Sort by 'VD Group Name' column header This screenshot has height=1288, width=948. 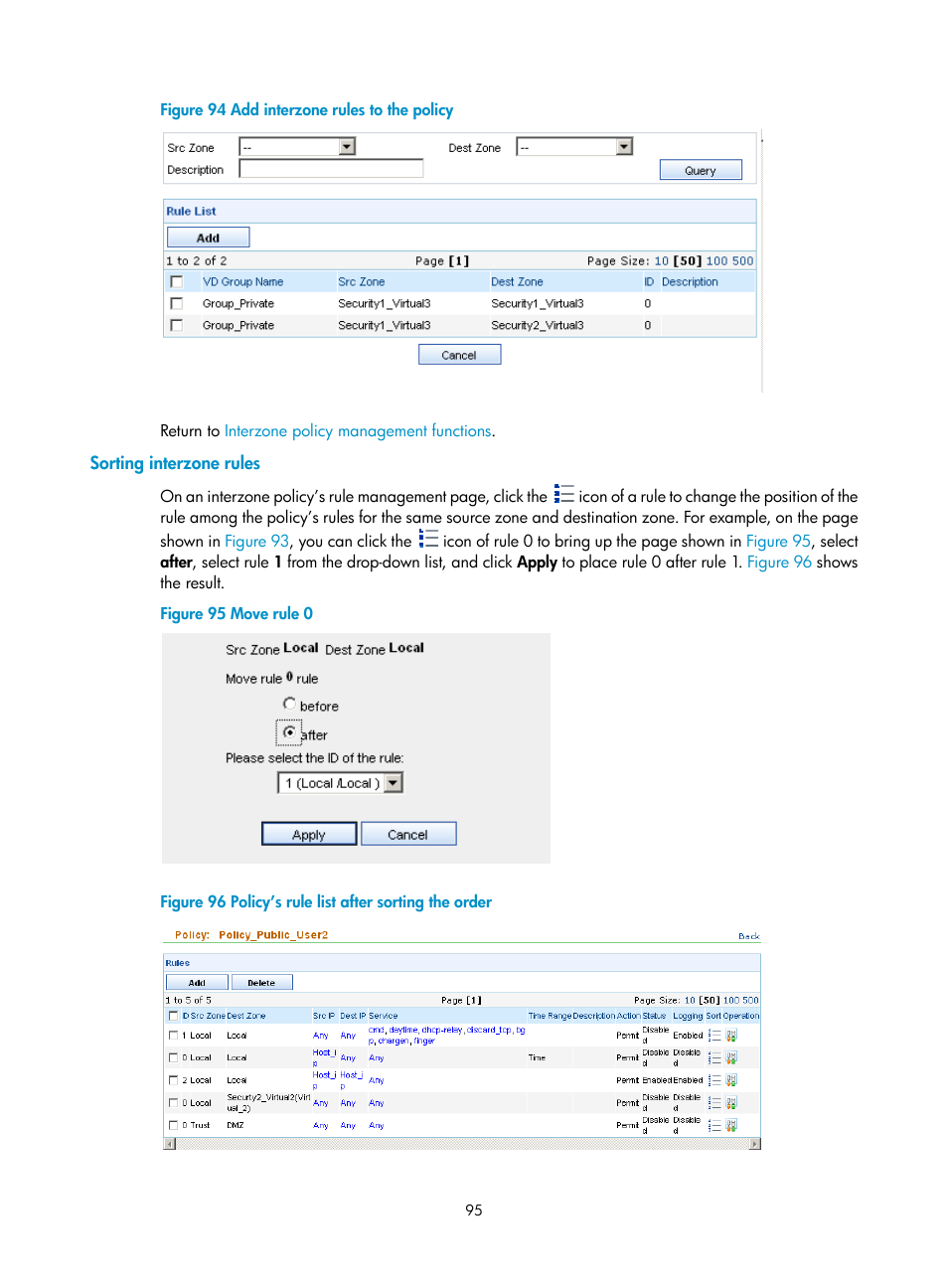point(243,282)
